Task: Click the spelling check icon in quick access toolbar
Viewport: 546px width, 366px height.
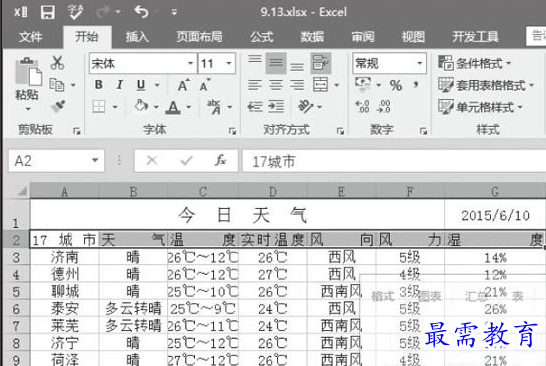Action: pyautogui.click(x=75, y=12)
